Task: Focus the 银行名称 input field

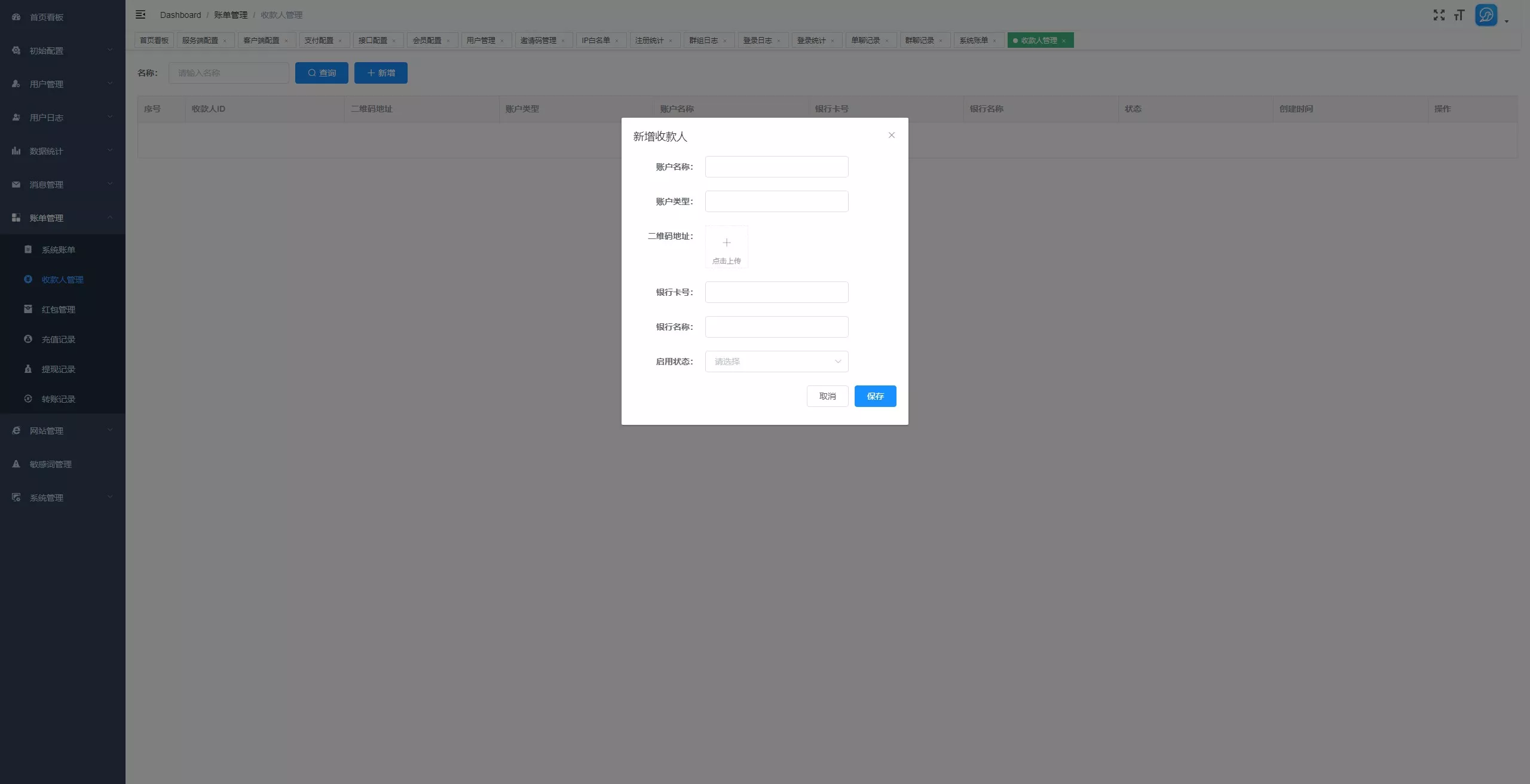Action: tap(776, 327)
